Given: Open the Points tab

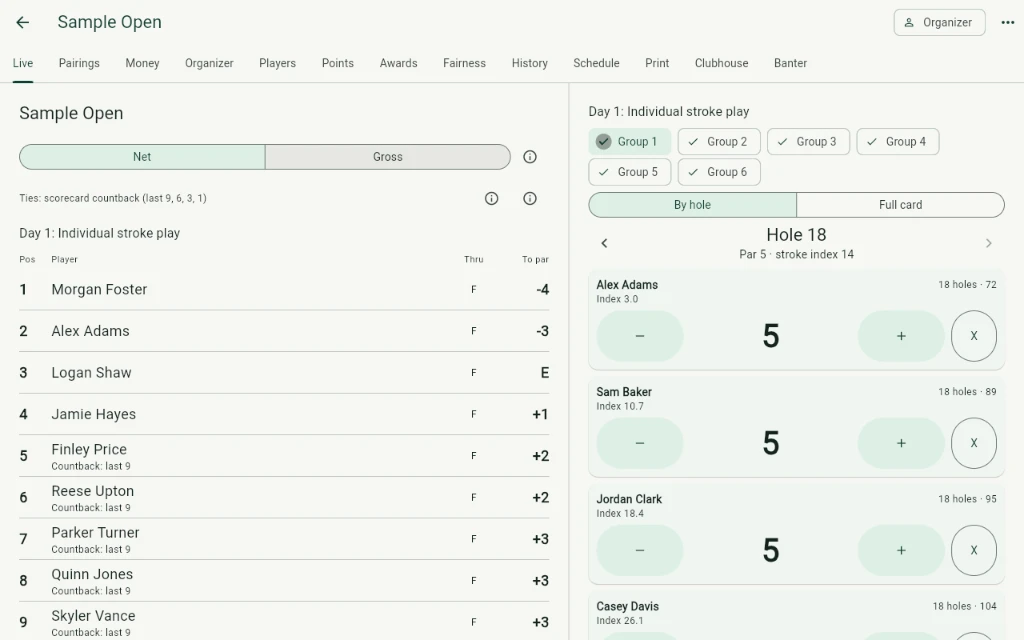Looking at the screenshot, I should 338,63.
